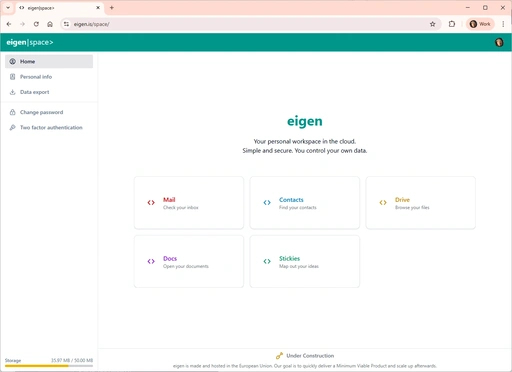
Task: Click the Change password lock icon
Action: [12, 112]
